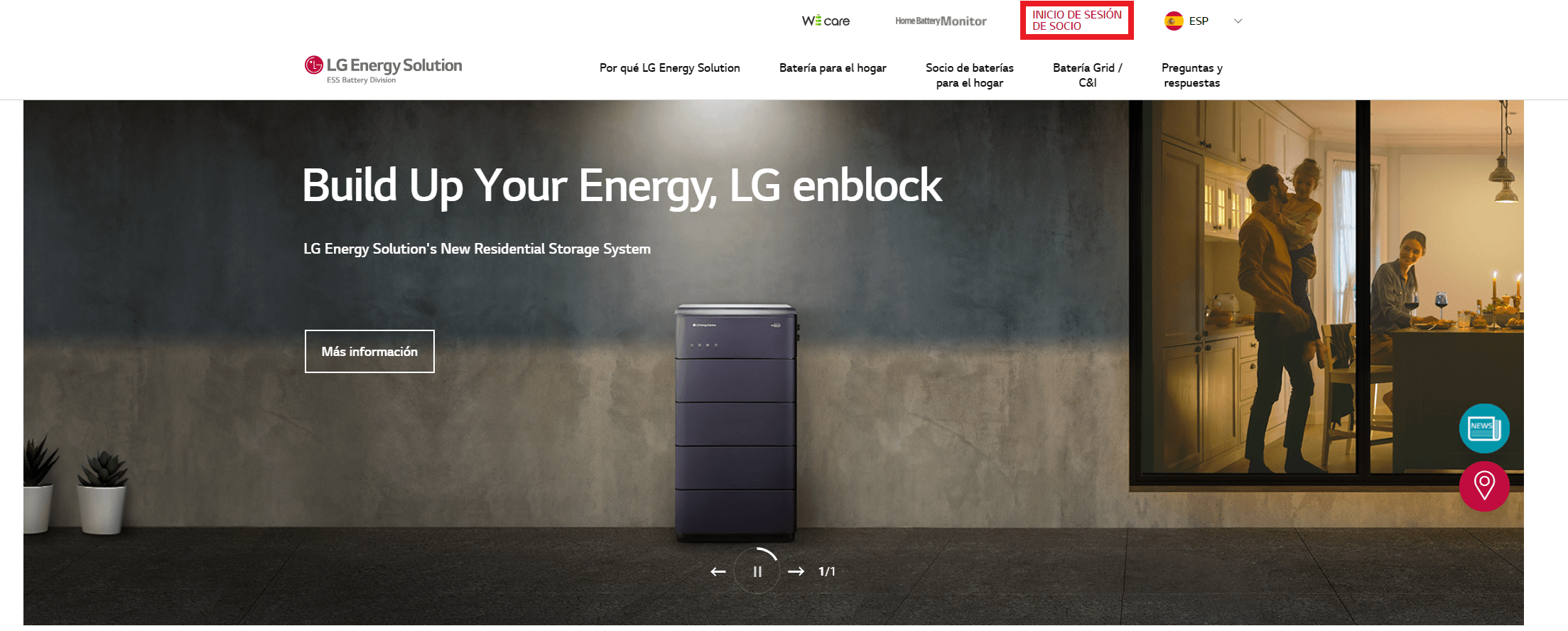Click the LG Energy Solution logo
Viewport: 1568px width, 631px height.
(x=383, y=70)
